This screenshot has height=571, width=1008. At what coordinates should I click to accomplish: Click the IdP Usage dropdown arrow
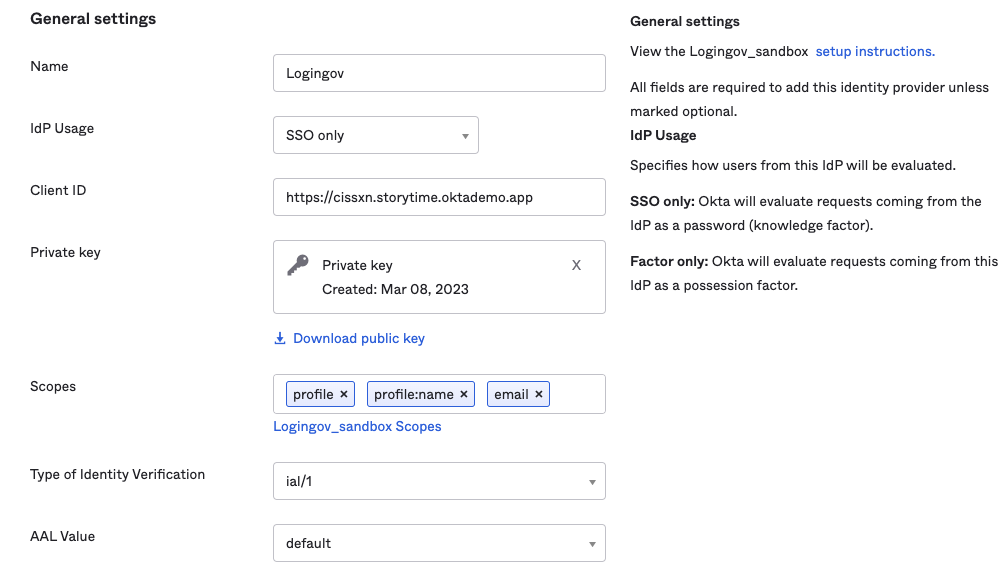465,136
